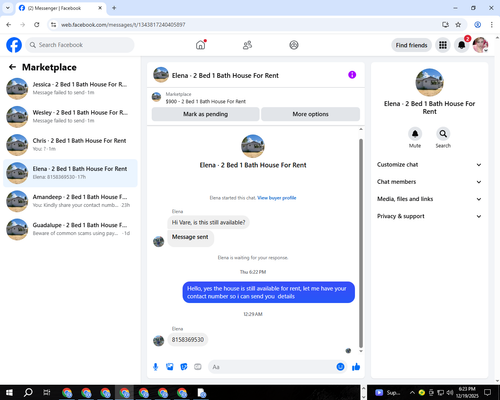Expand Privacy & support section

(x=429, y=216)
